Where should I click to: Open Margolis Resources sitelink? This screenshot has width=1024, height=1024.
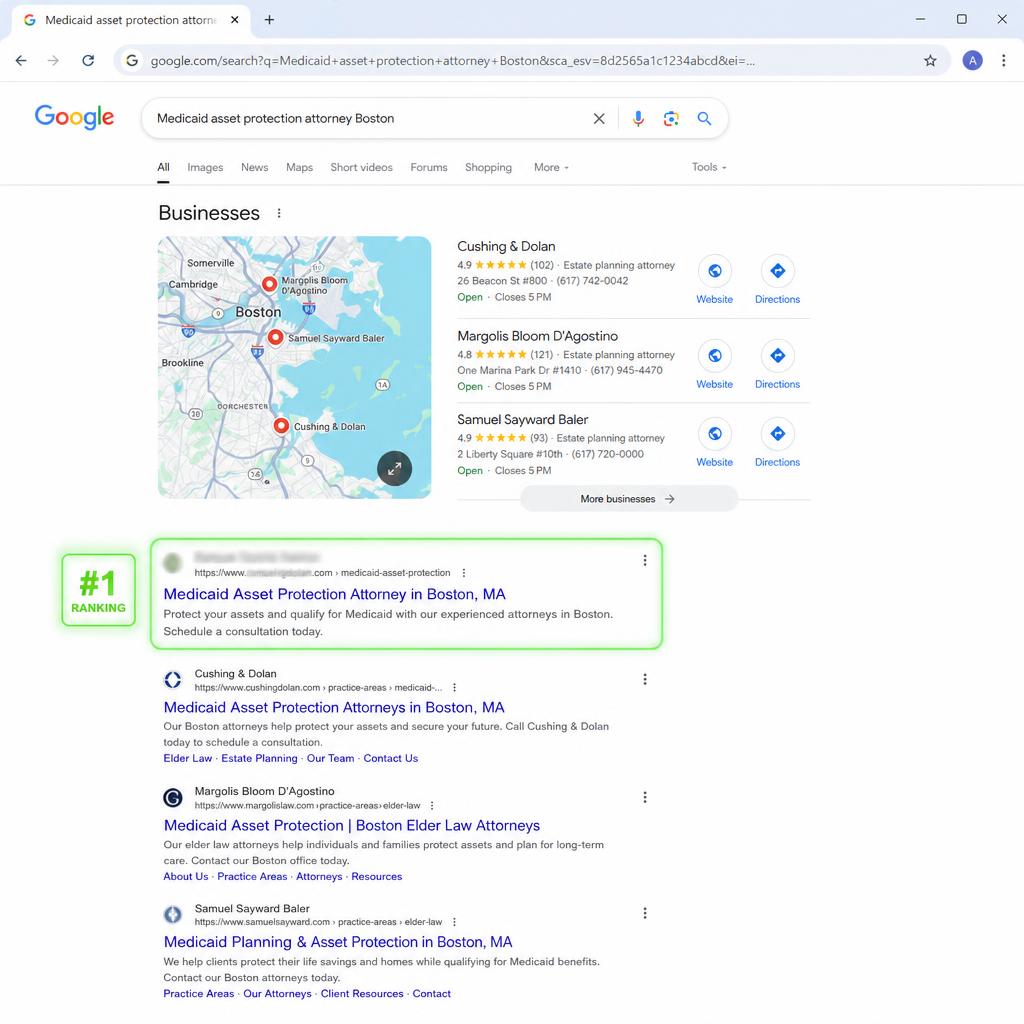pos(377,876)
